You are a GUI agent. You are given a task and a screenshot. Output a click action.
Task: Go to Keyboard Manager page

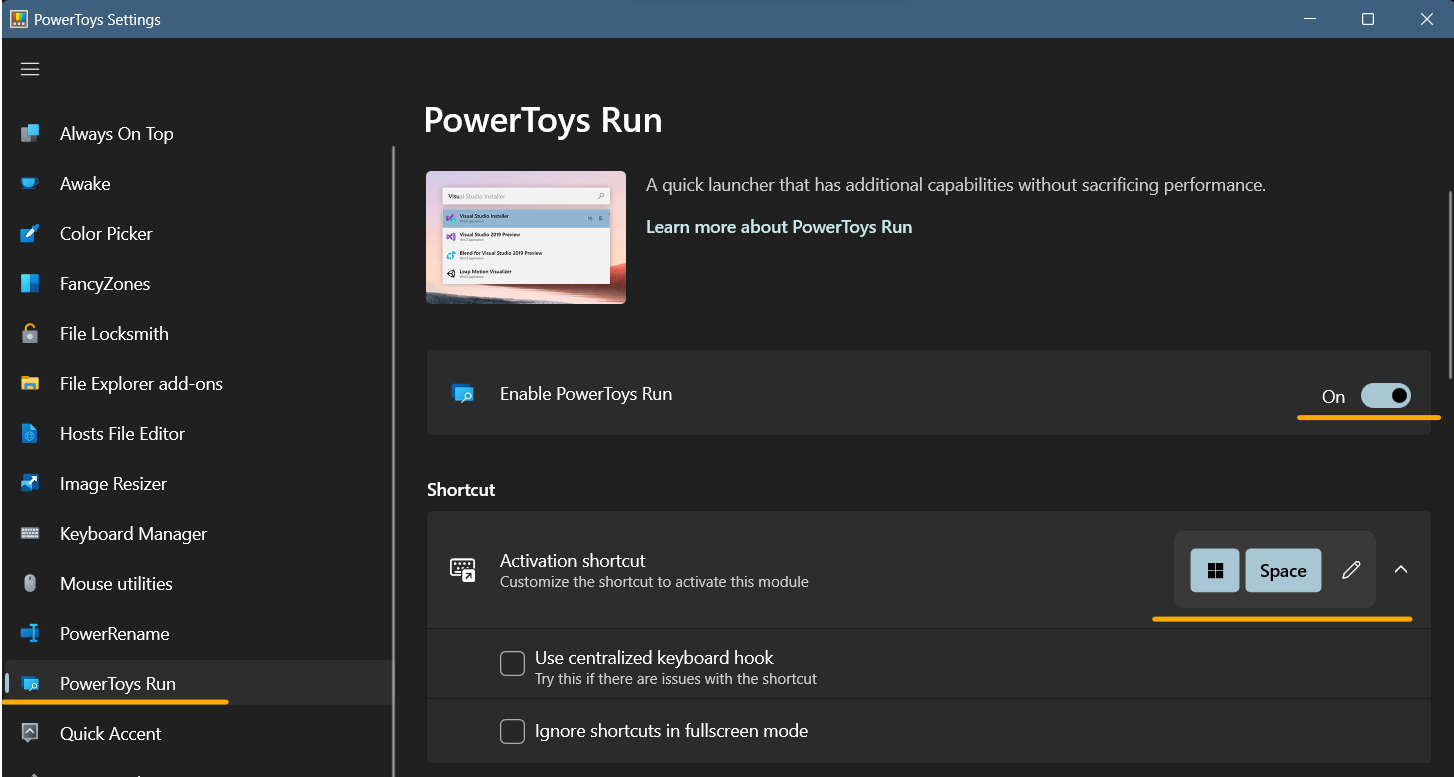tap(133, 533)
